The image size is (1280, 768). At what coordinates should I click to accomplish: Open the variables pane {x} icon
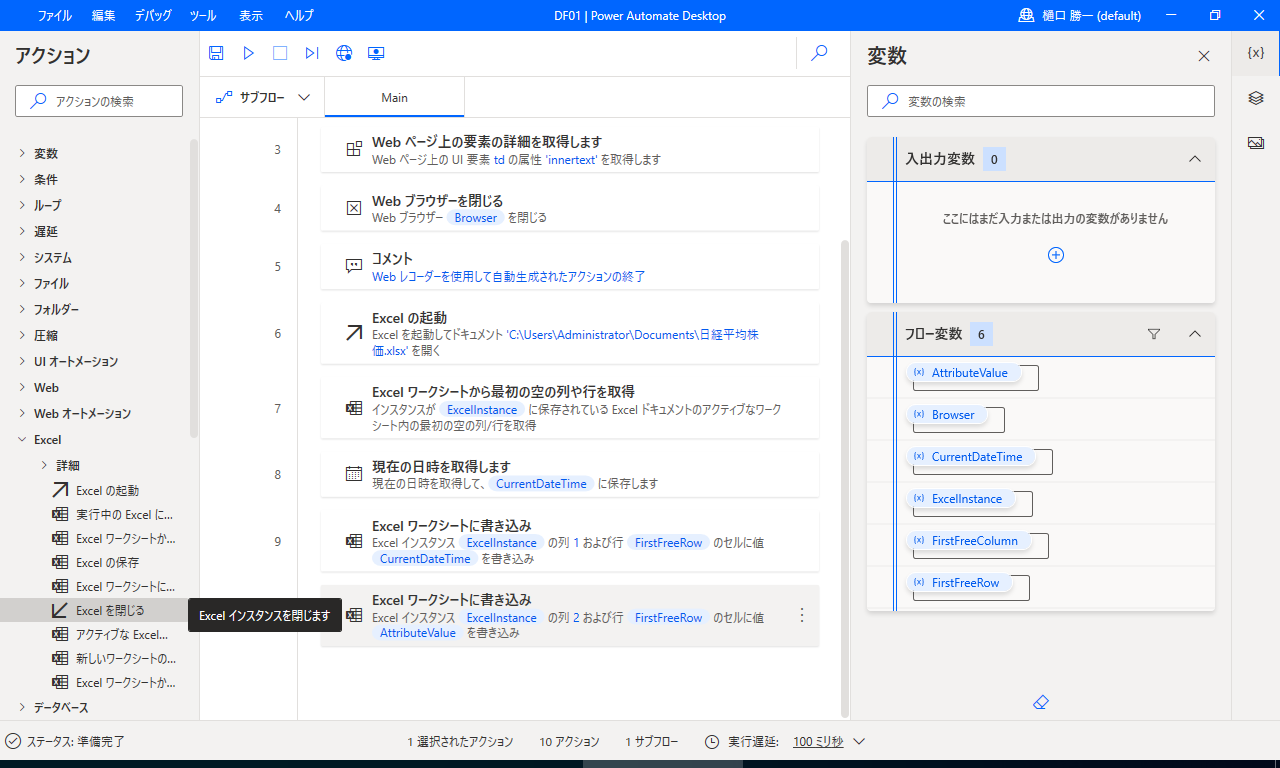click(x=1256, y=53)
